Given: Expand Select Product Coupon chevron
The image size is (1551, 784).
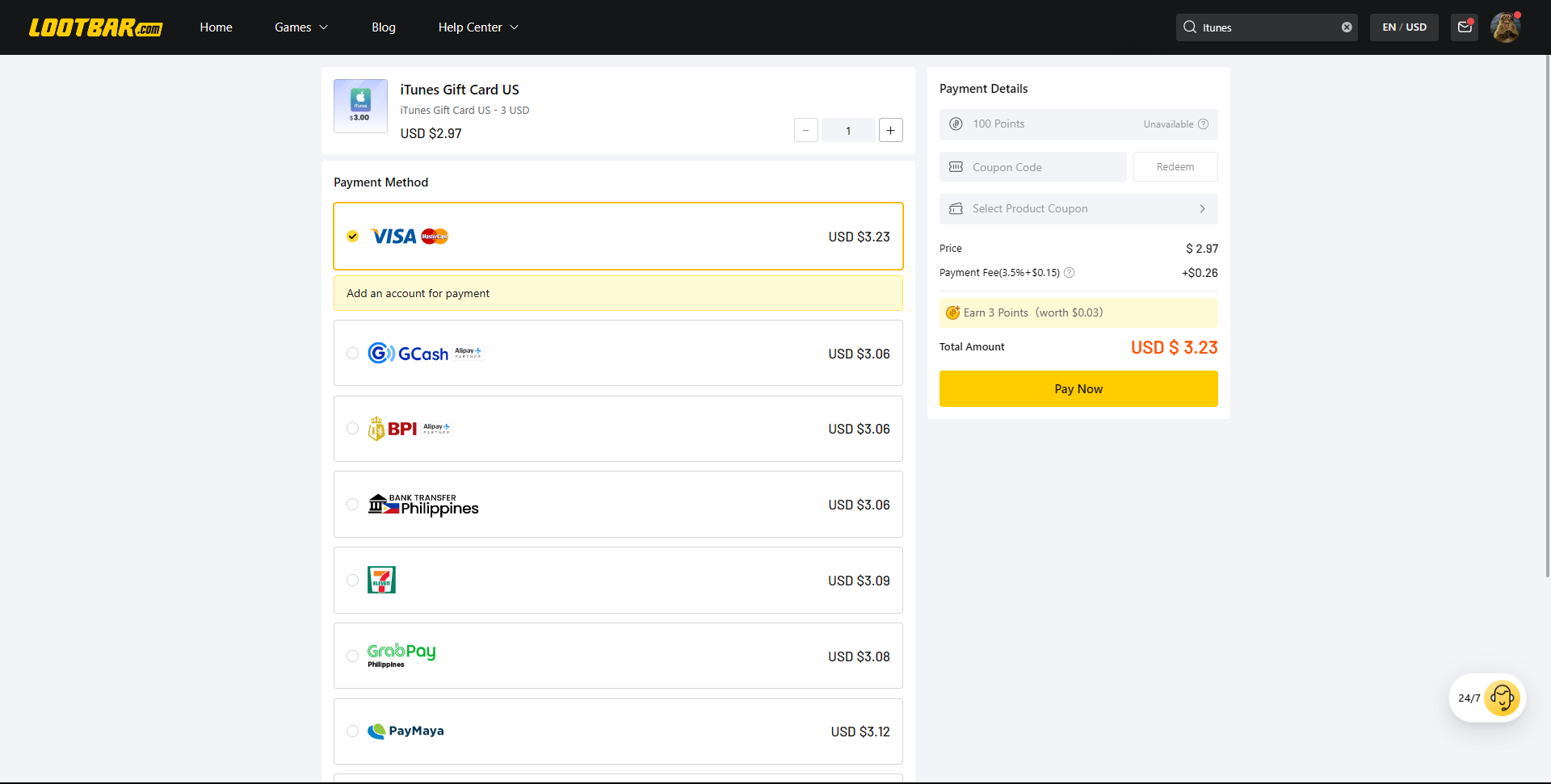Looking at the screenshot, I should [x=1202, y=208].
